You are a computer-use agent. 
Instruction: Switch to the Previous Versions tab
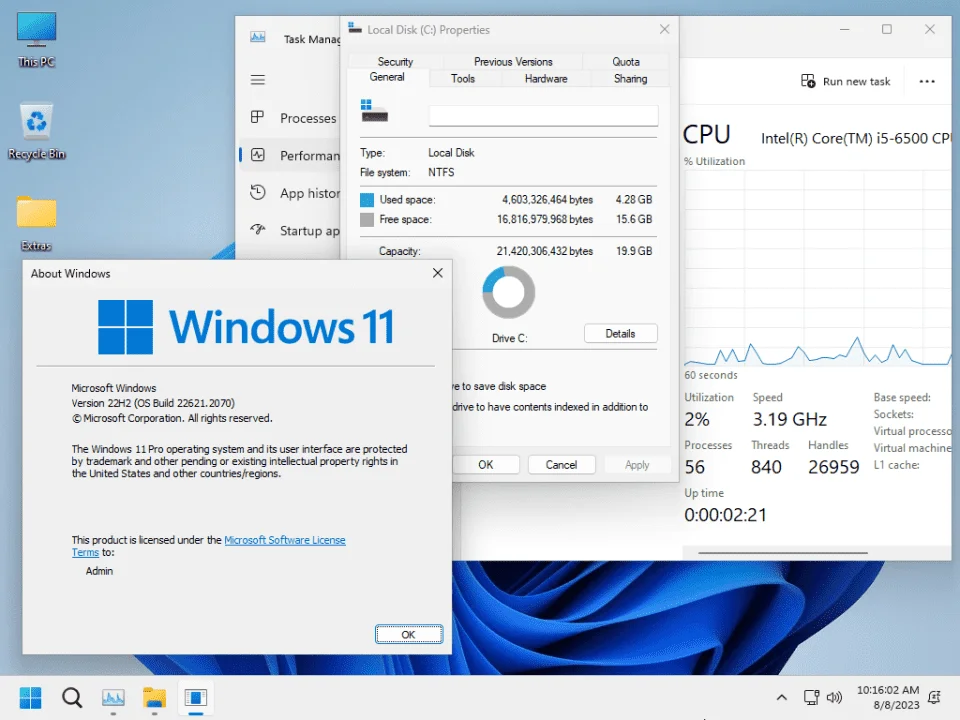[x=513, y=62]
